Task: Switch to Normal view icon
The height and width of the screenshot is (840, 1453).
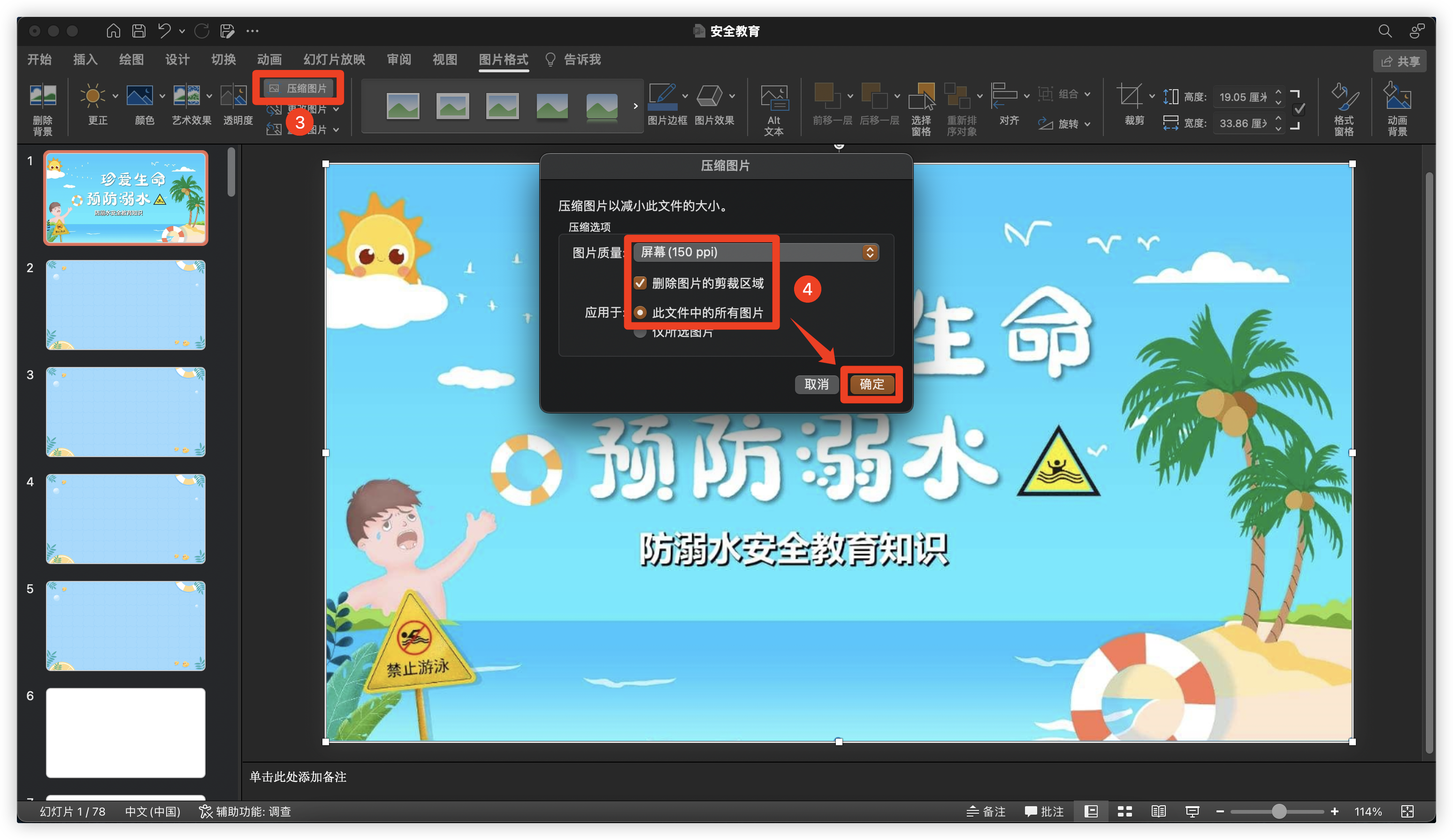Action: (1091, 811)
